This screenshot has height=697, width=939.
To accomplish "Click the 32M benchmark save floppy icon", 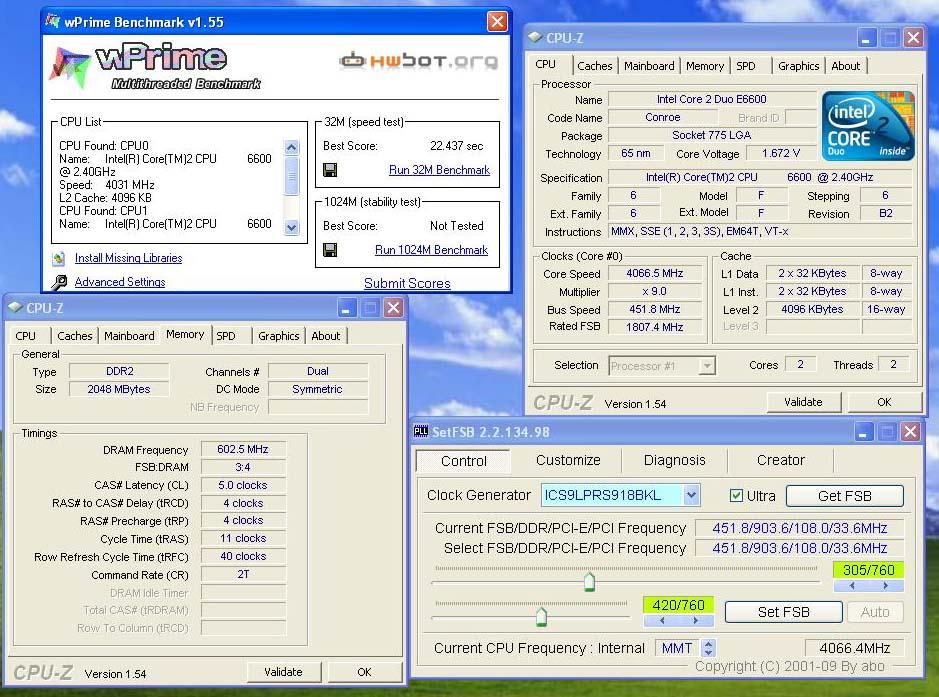I will [x=330, y=170].
